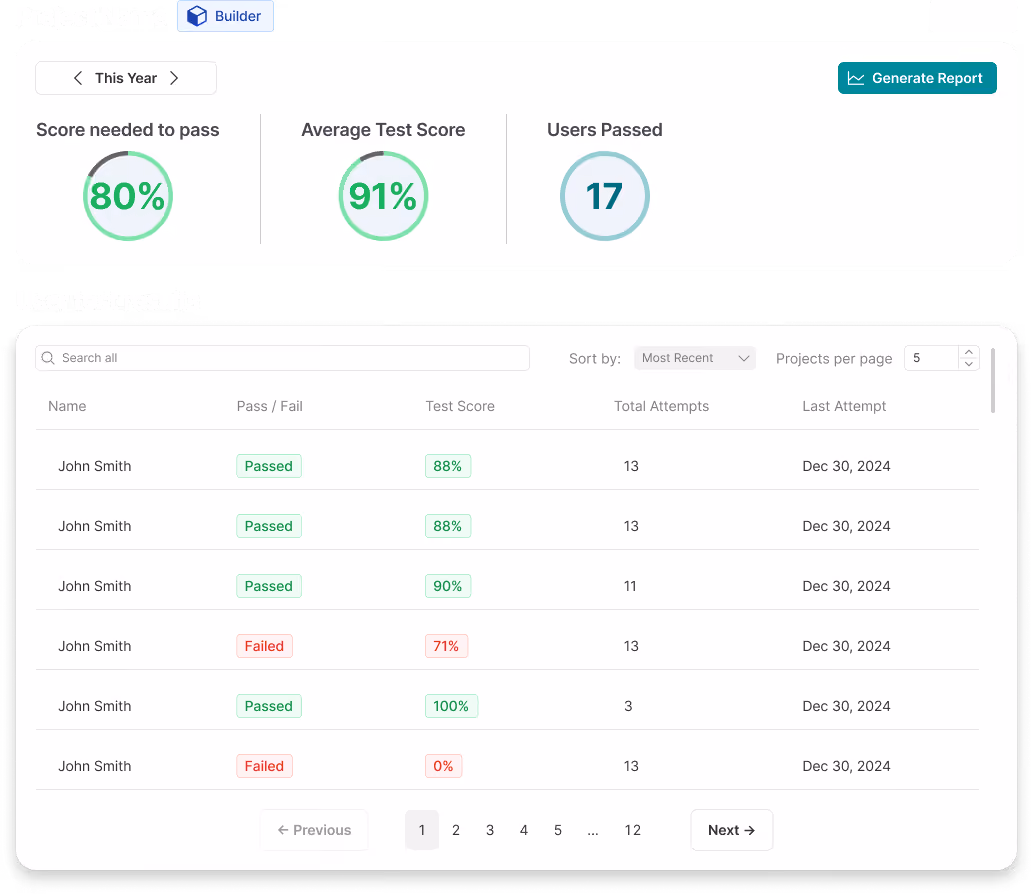Click the search magnifier icon

click(x=48, y=358)
